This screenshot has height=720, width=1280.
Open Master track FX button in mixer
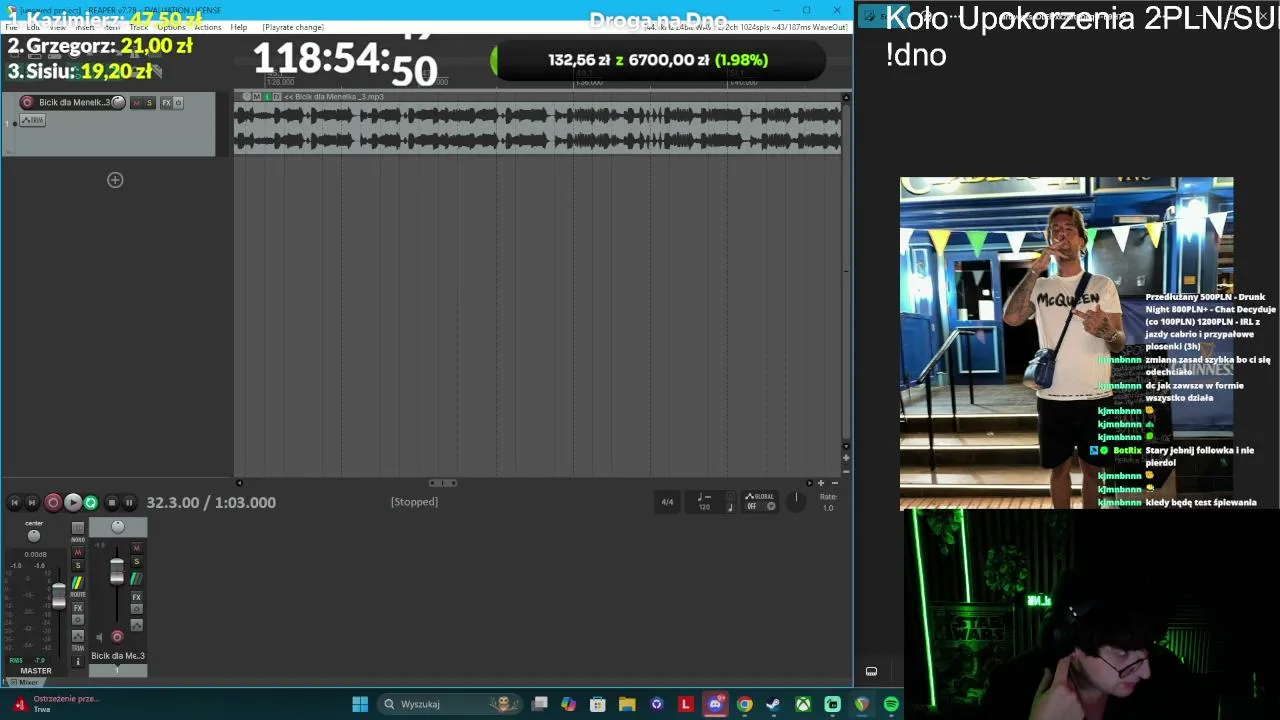pos(78,609)
